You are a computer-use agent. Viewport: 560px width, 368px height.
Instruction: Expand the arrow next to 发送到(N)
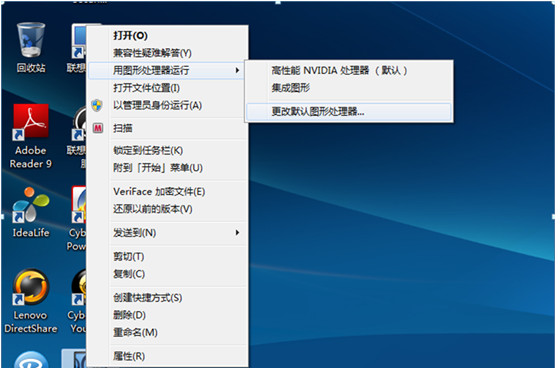[237, 233]
